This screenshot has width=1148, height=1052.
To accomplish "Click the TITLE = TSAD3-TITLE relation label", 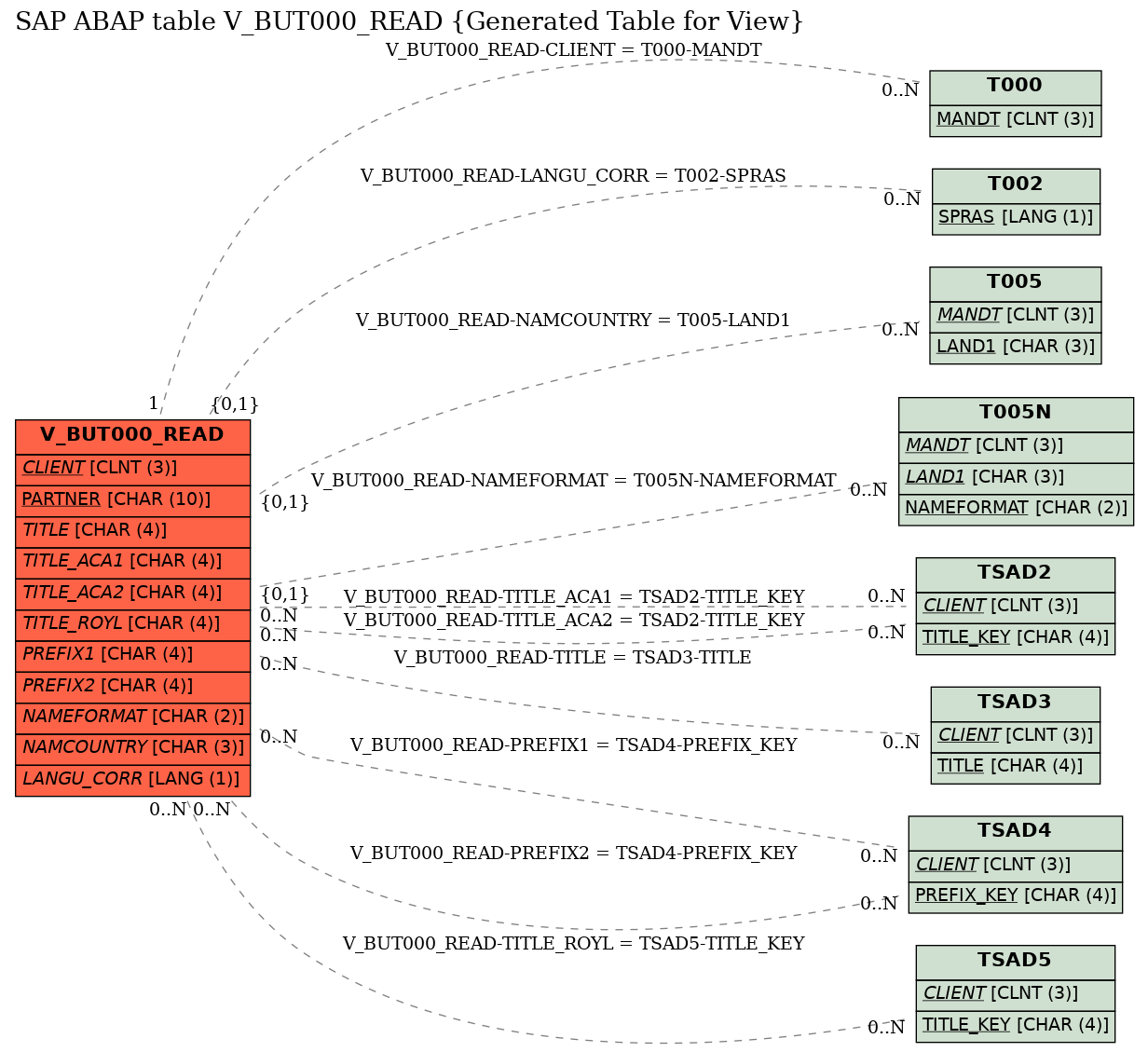I will coord(573,658).
